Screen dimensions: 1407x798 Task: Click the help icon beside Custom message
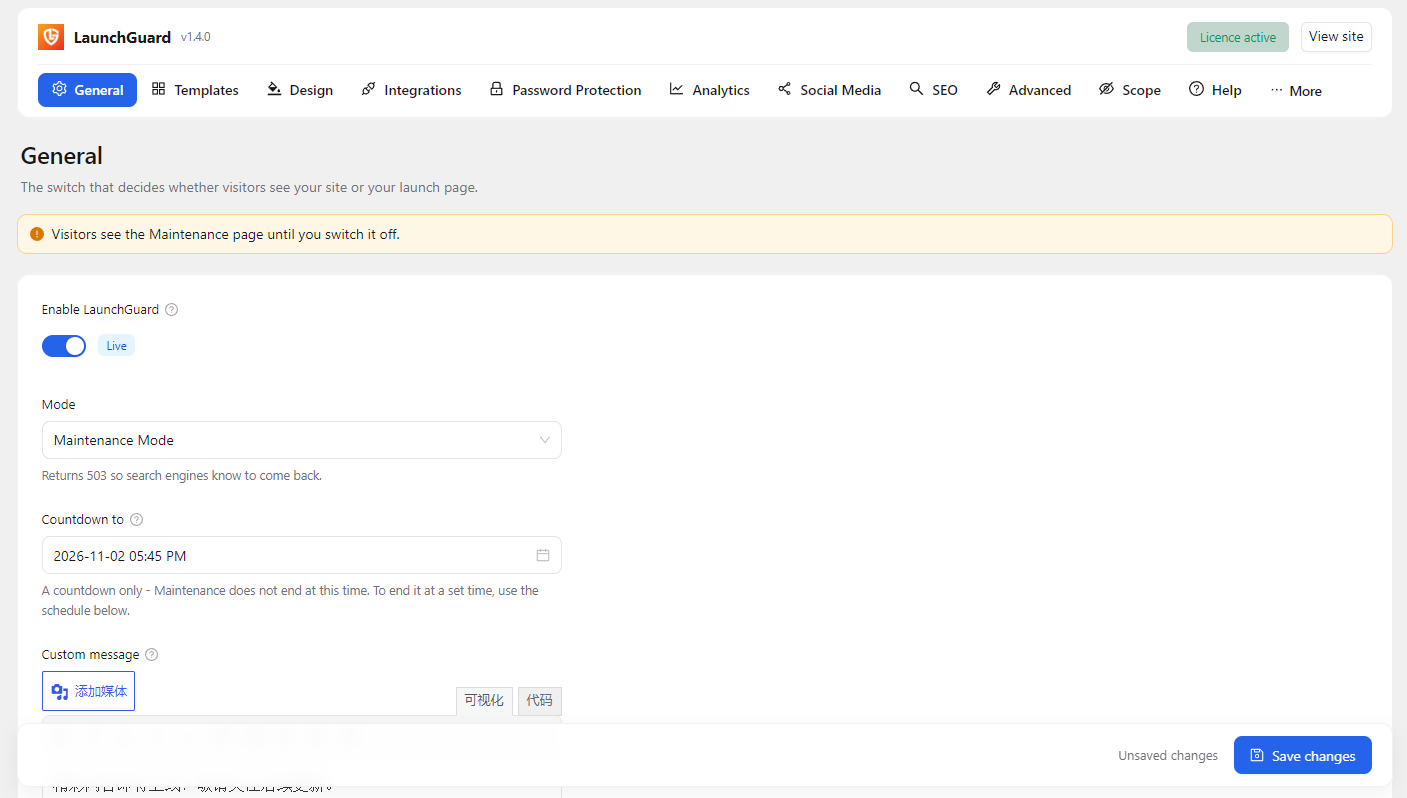tap(152, 655)
